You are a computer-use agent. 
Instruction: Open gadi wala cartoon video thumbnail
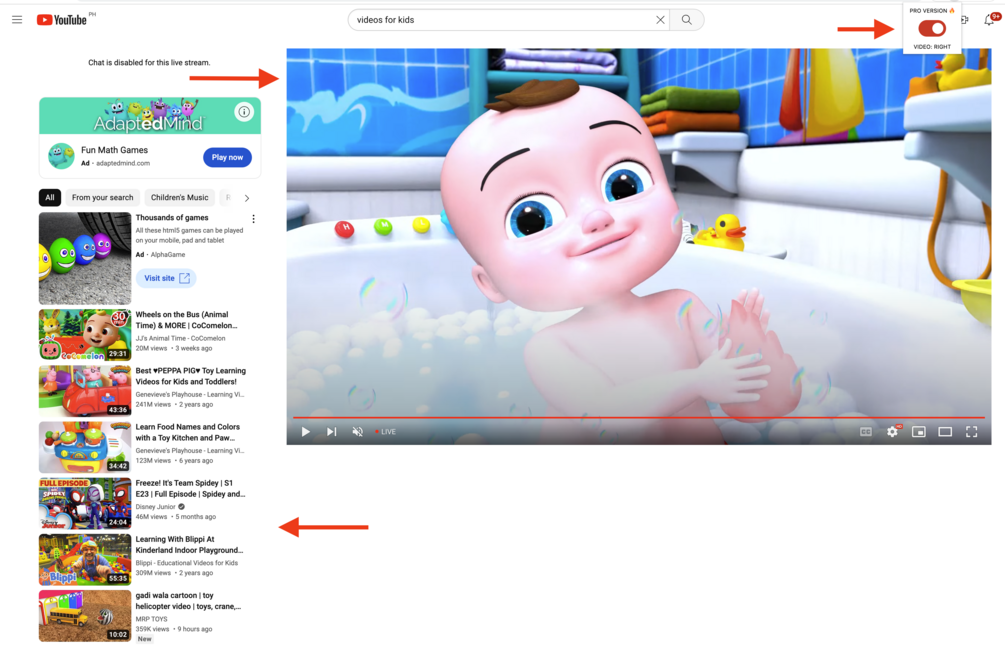[85, 616]
